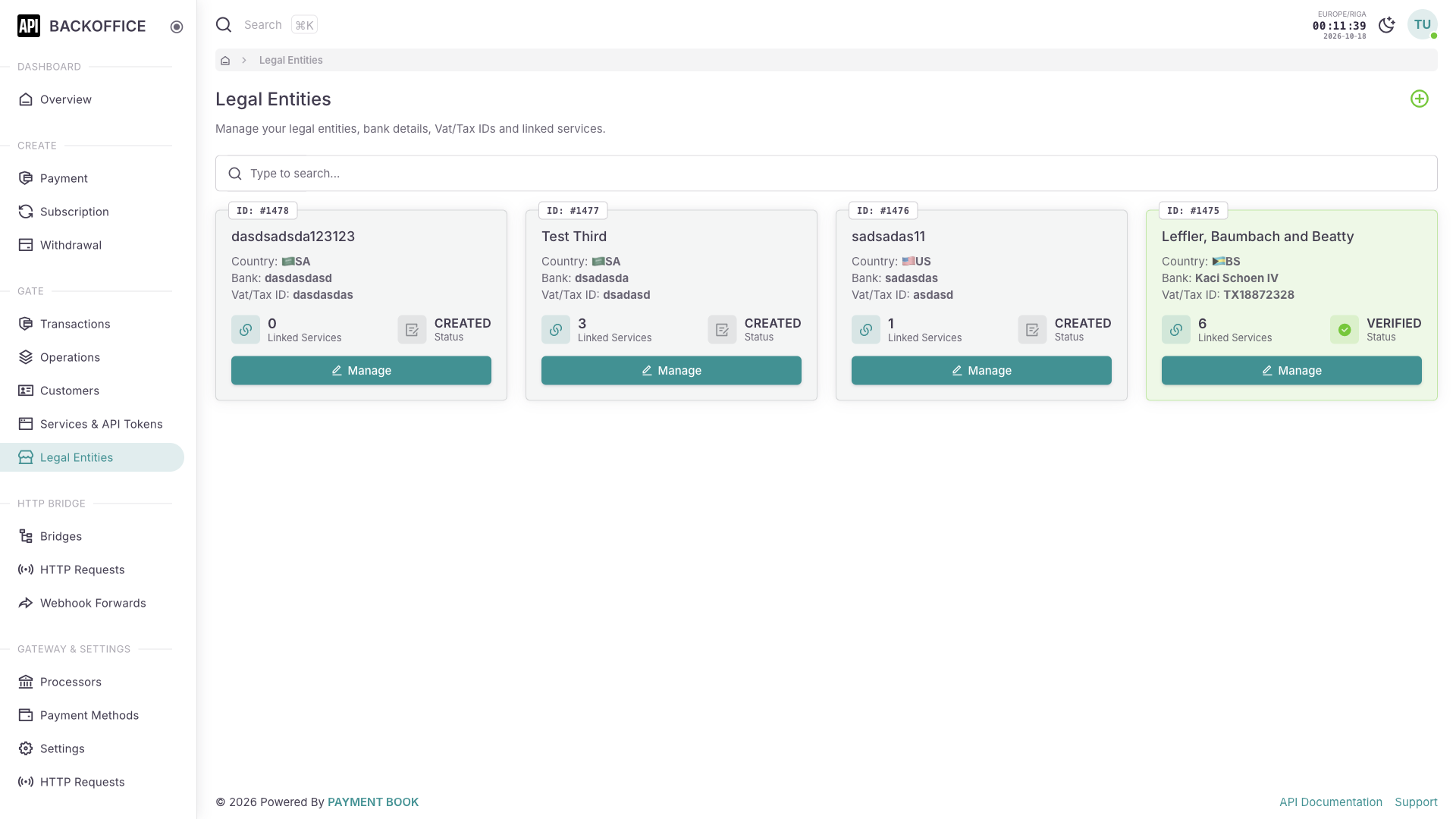Open PAYMENT BOOK footer link
1456x819 pixels.
[373, 802]
